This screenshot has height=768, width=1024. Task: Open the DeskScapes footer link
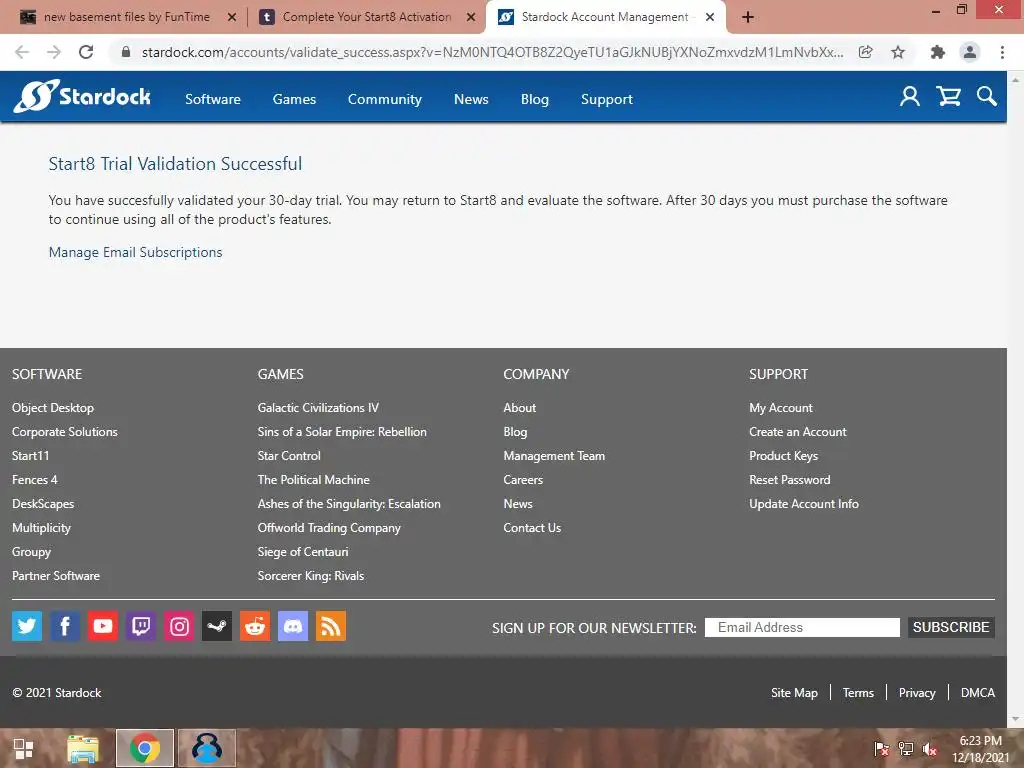(43, 504)
